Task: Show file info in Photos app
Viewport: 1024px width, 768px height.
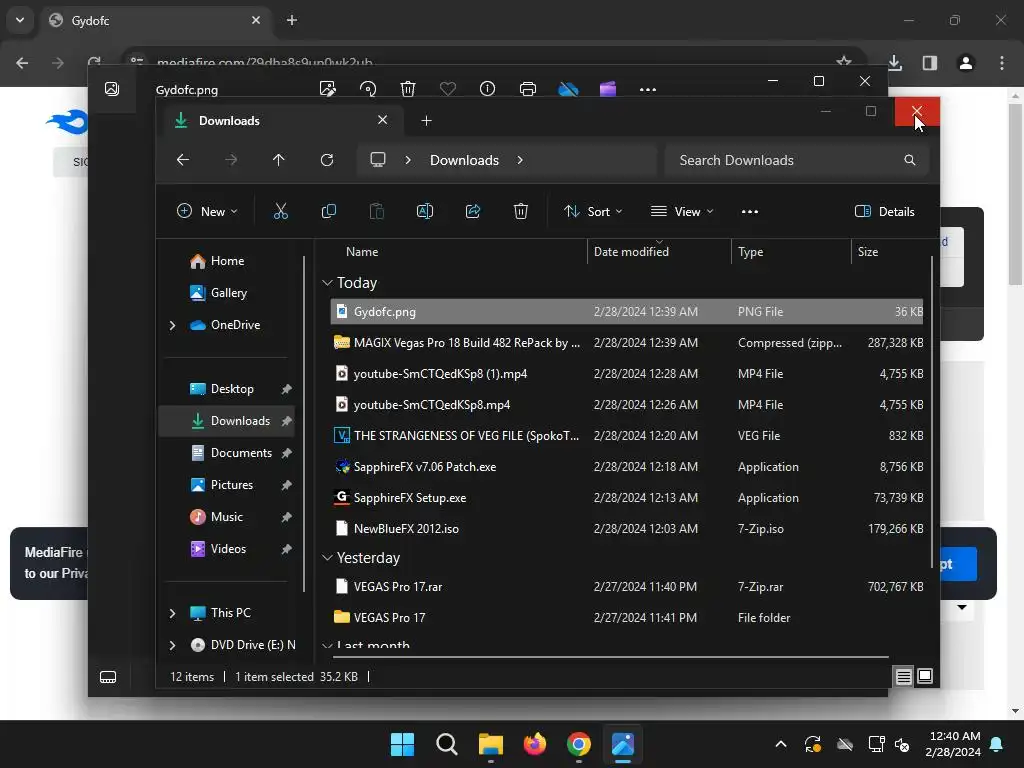Action: pyautogui.click(x=487, y=89)
